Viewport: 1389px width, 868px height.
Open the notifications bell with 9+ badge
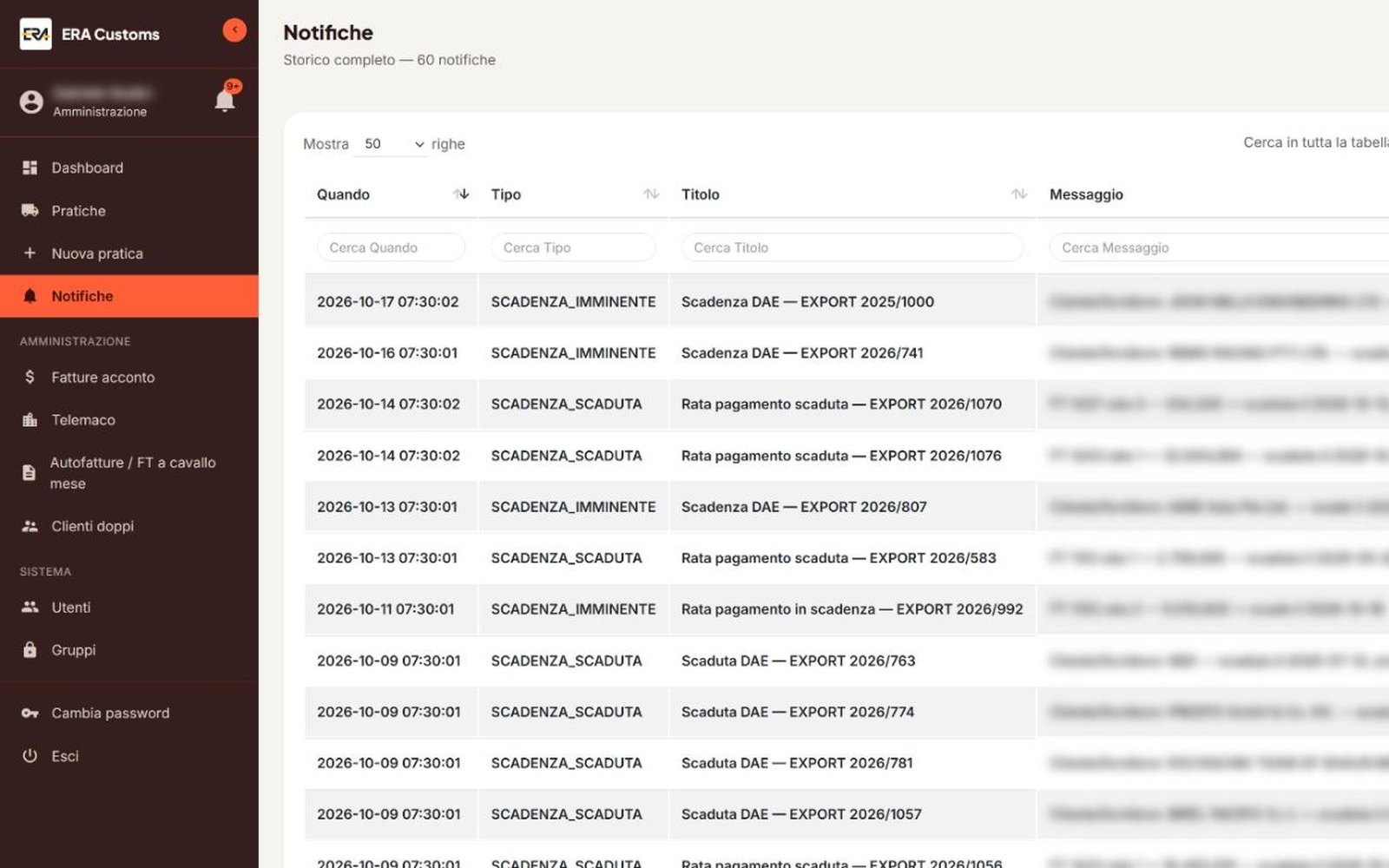(x=225, y=99)
